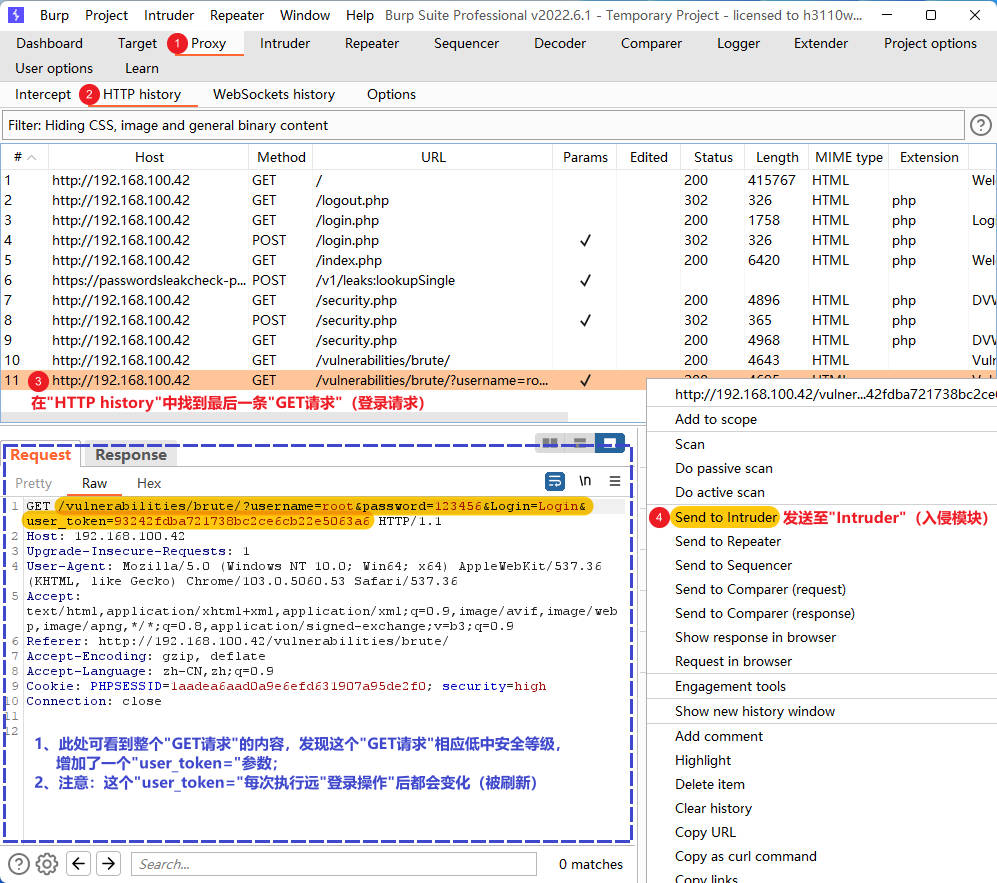Select the Request tab
Viewport: 997px width, 883px height.
(x=41, y=455)
